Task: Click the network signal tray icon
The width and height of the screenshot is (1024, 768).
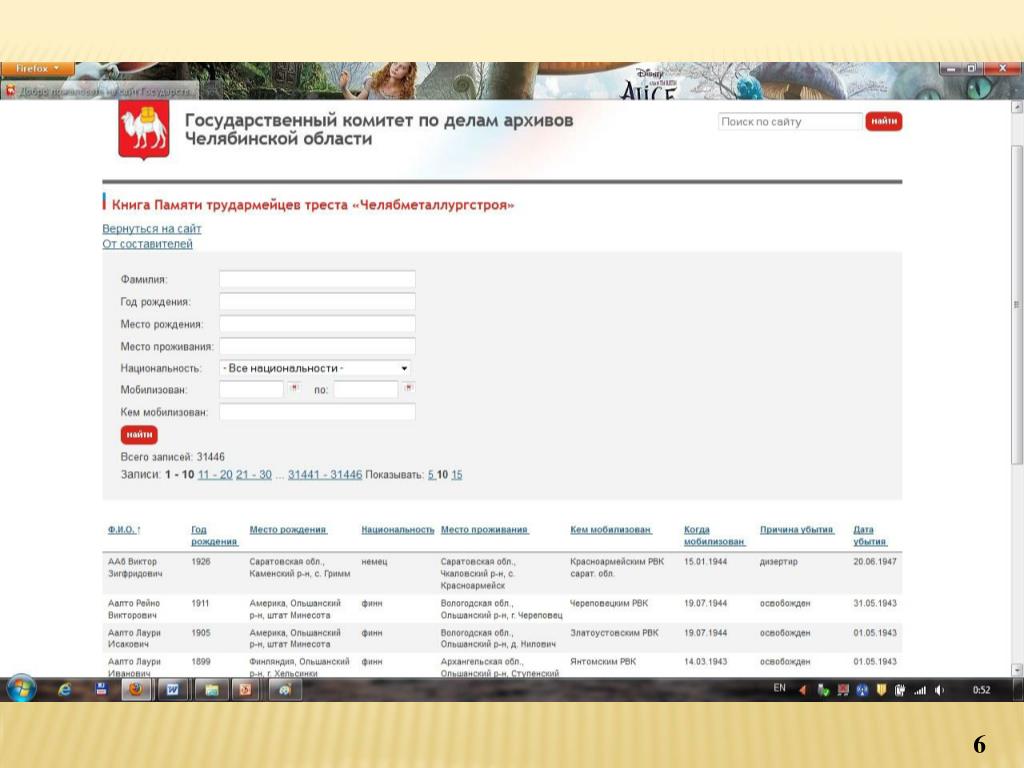Action: click(x=920, y=690)
